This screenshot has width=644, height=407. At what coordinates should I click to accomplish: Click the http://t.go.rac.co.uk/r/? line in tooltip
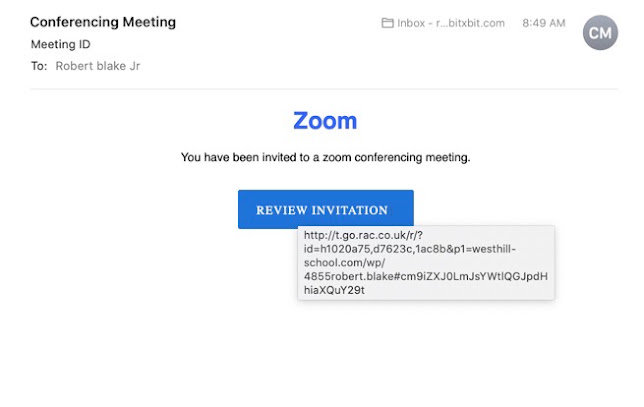pos(363,235)
